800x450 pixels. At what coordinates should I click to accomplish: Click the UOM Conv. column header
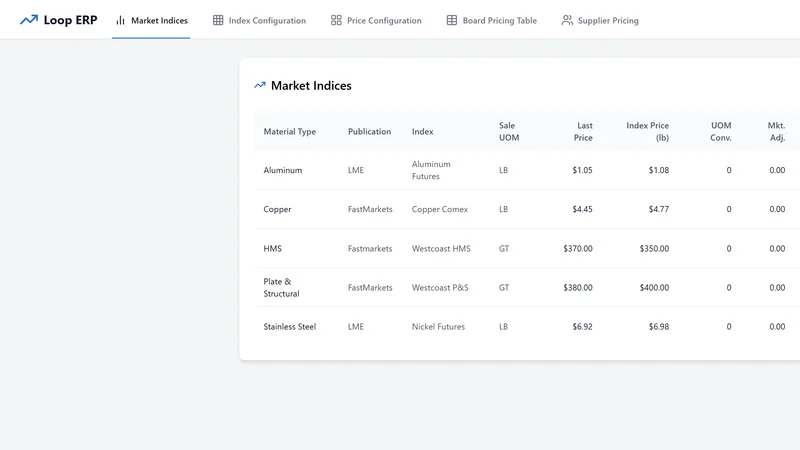(720, 132)
